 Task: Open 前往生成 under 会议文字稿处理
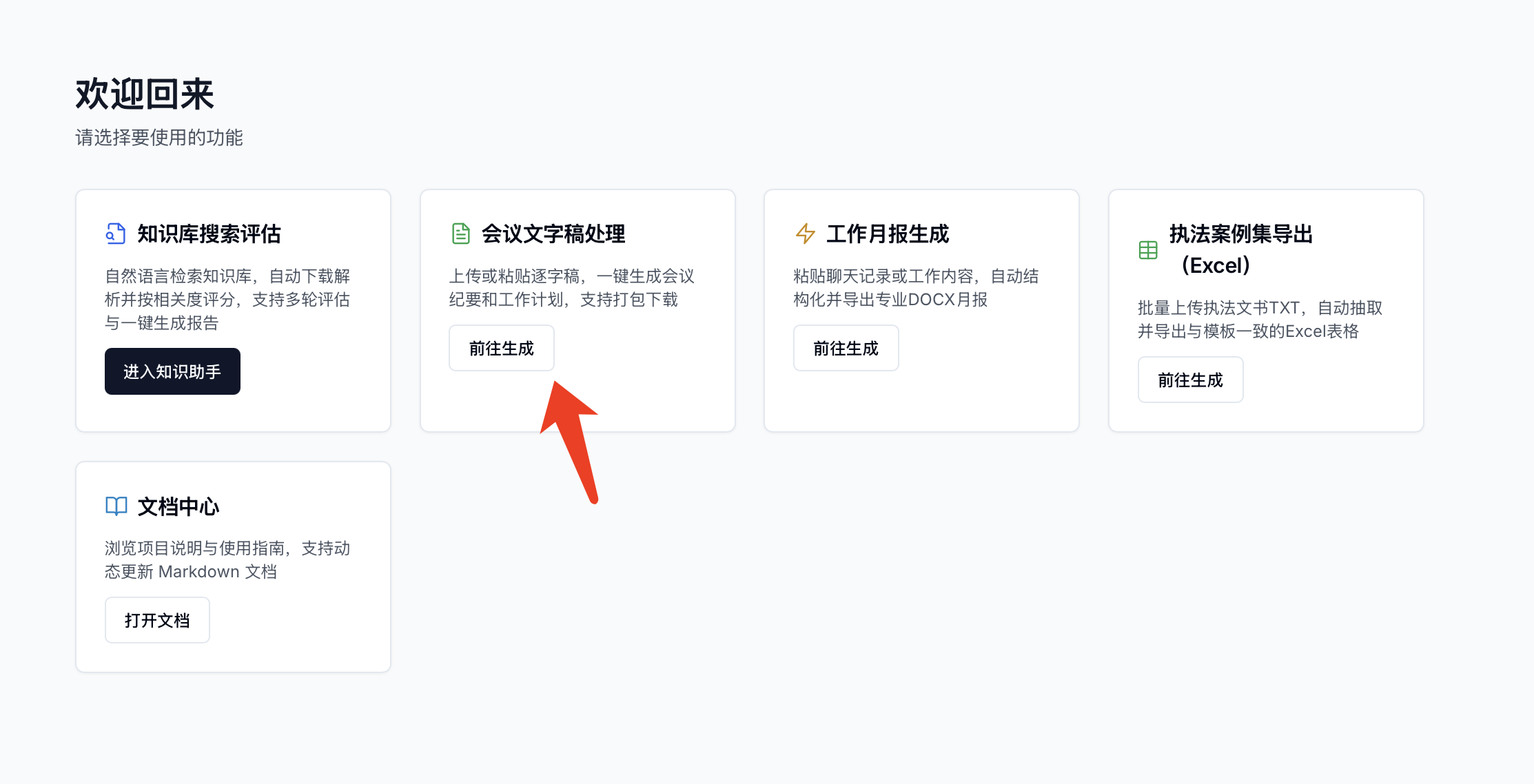501,348
